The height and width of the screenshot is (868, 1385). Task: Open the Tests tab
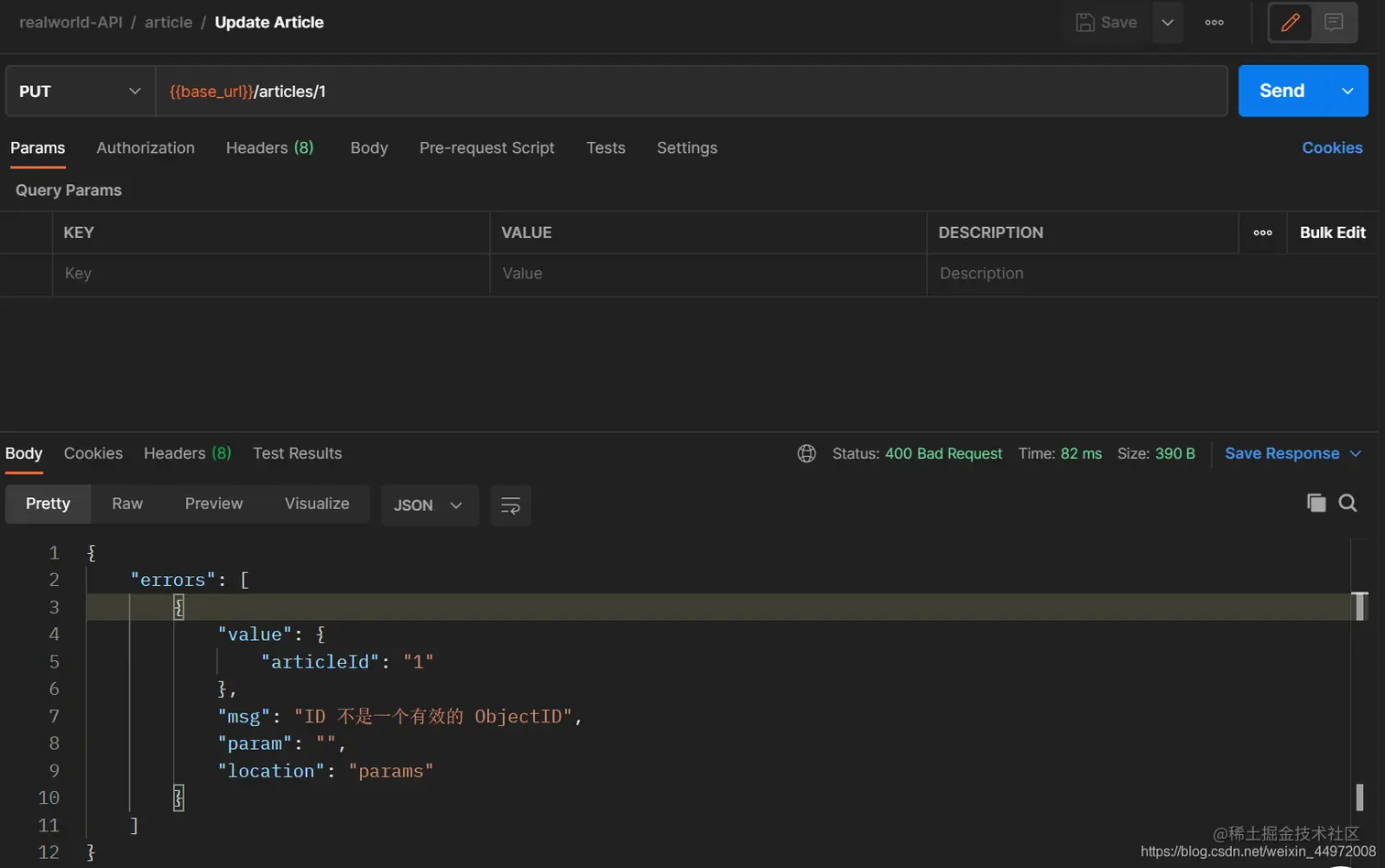point(605,147)
